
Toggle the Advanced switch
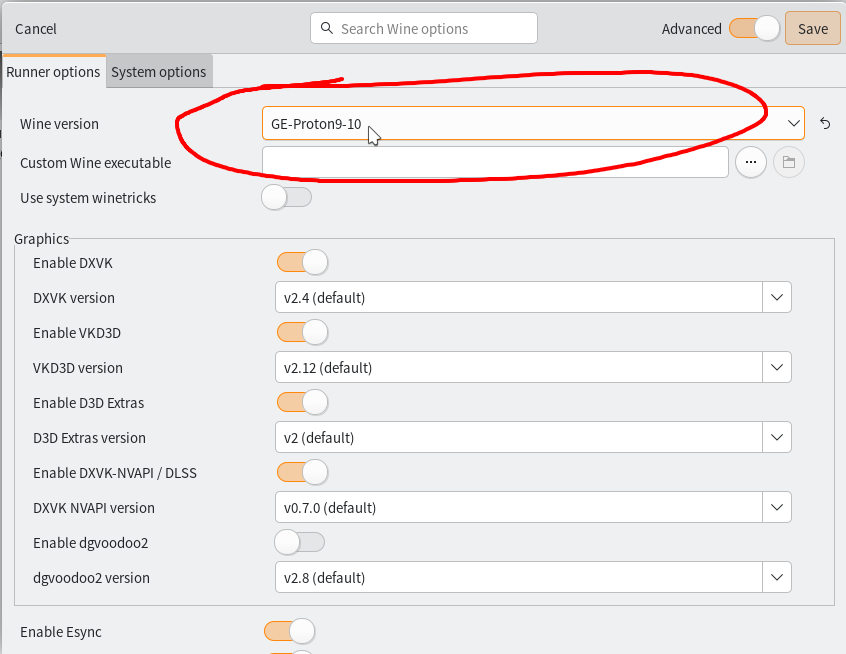pos(754,29)
